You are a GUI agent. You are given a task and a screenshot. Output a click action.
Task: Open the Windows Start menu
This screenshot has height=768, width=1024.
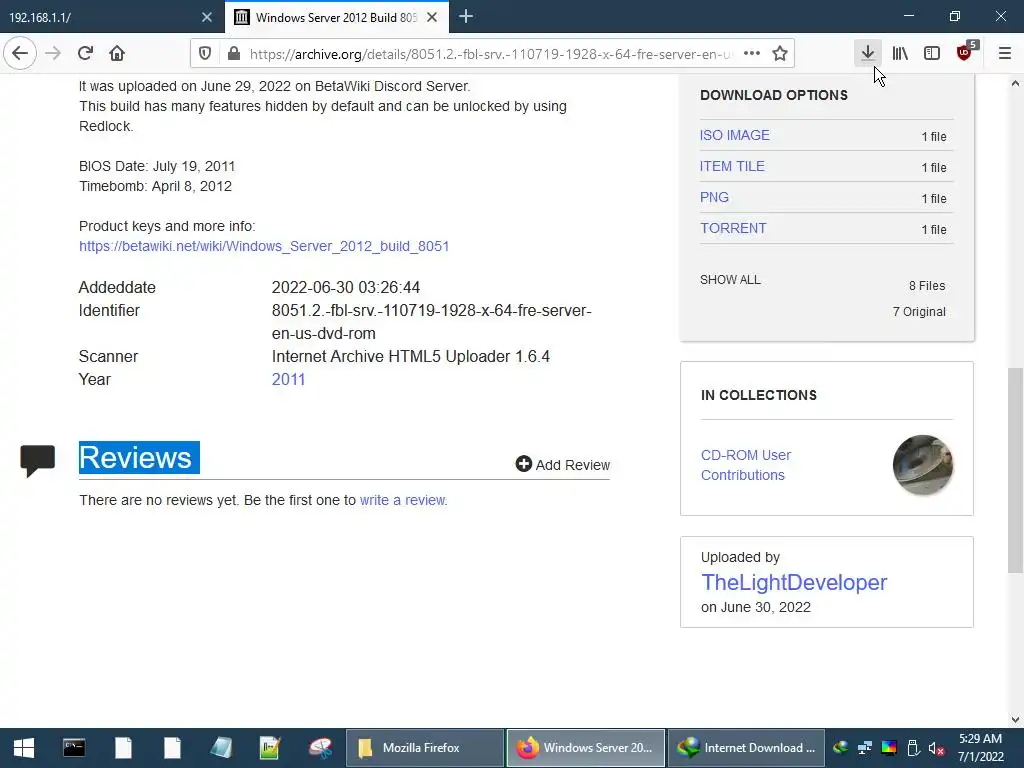(24, 748)
